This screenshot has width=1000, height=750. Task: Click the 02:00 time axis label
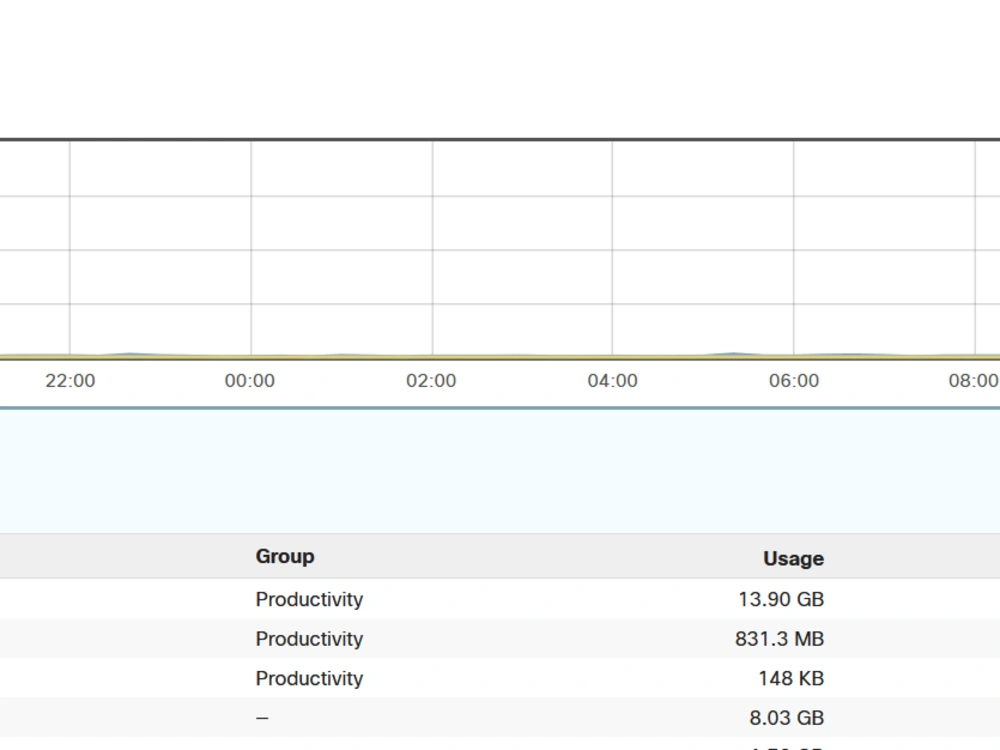click(431, 381)
